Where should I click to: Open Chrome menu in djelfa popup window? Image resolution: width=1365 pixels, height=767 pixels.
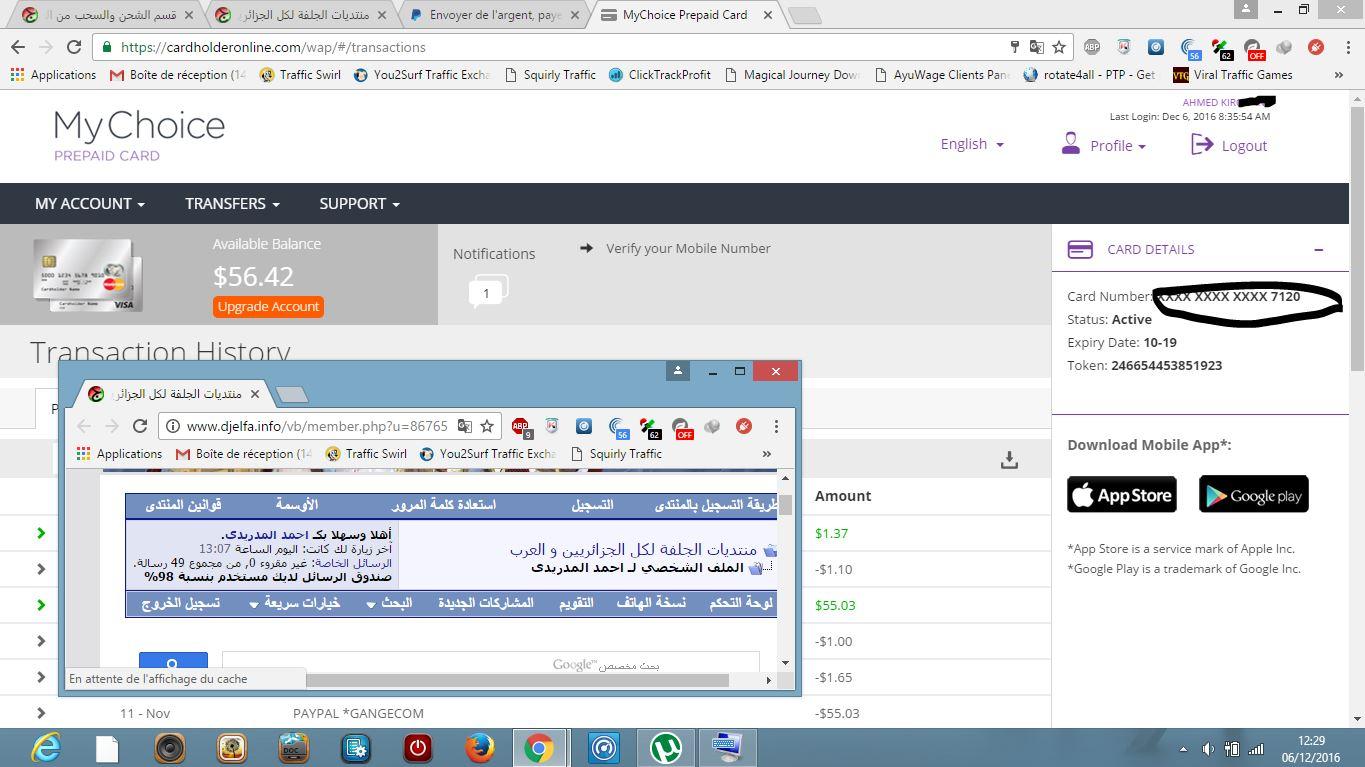pyautogui.click(x=776, y=426)
